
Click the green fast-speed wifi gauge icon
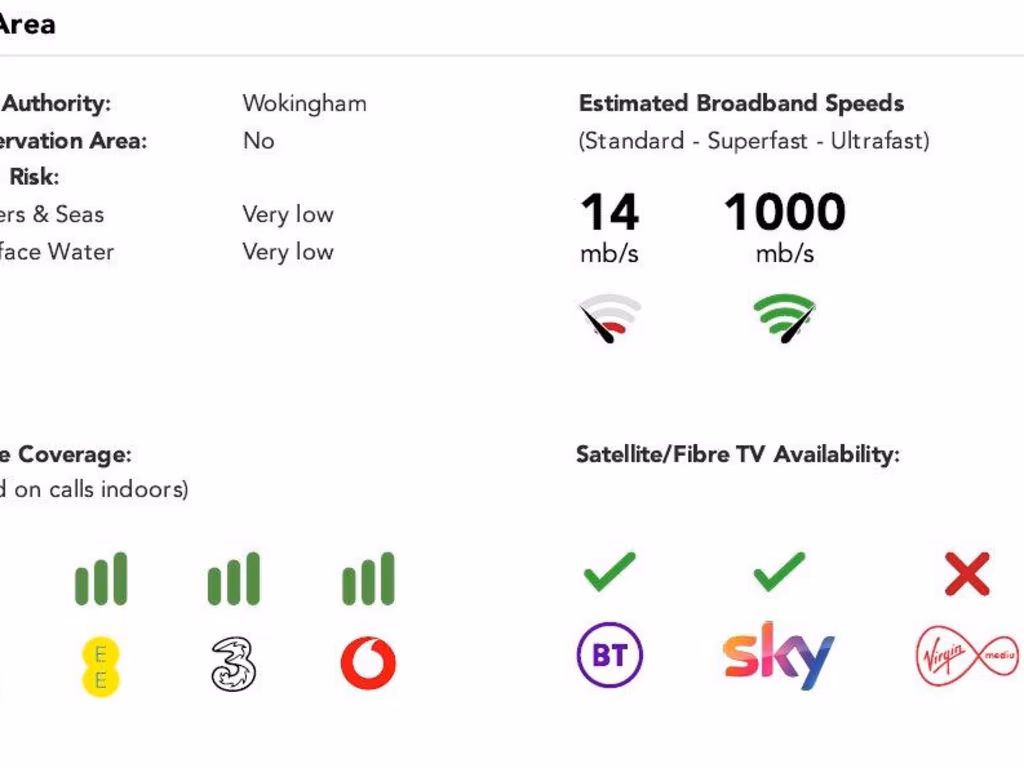pos(785,318)
